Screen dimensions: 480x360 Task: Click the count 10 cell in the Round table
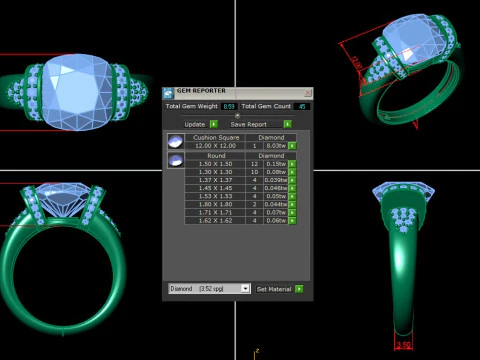coord(255,172)
